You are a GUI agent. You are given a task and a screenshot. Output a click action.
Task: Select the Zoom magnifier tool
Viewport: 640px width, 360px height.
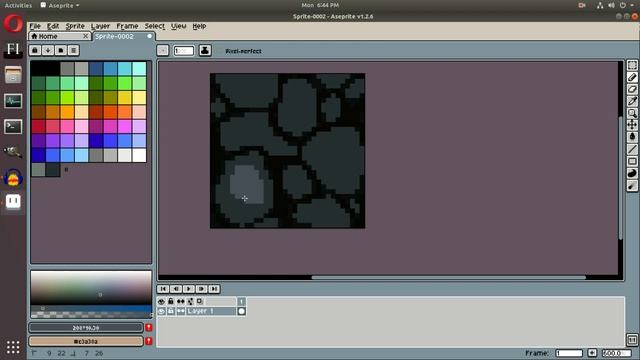click(632, 113)
